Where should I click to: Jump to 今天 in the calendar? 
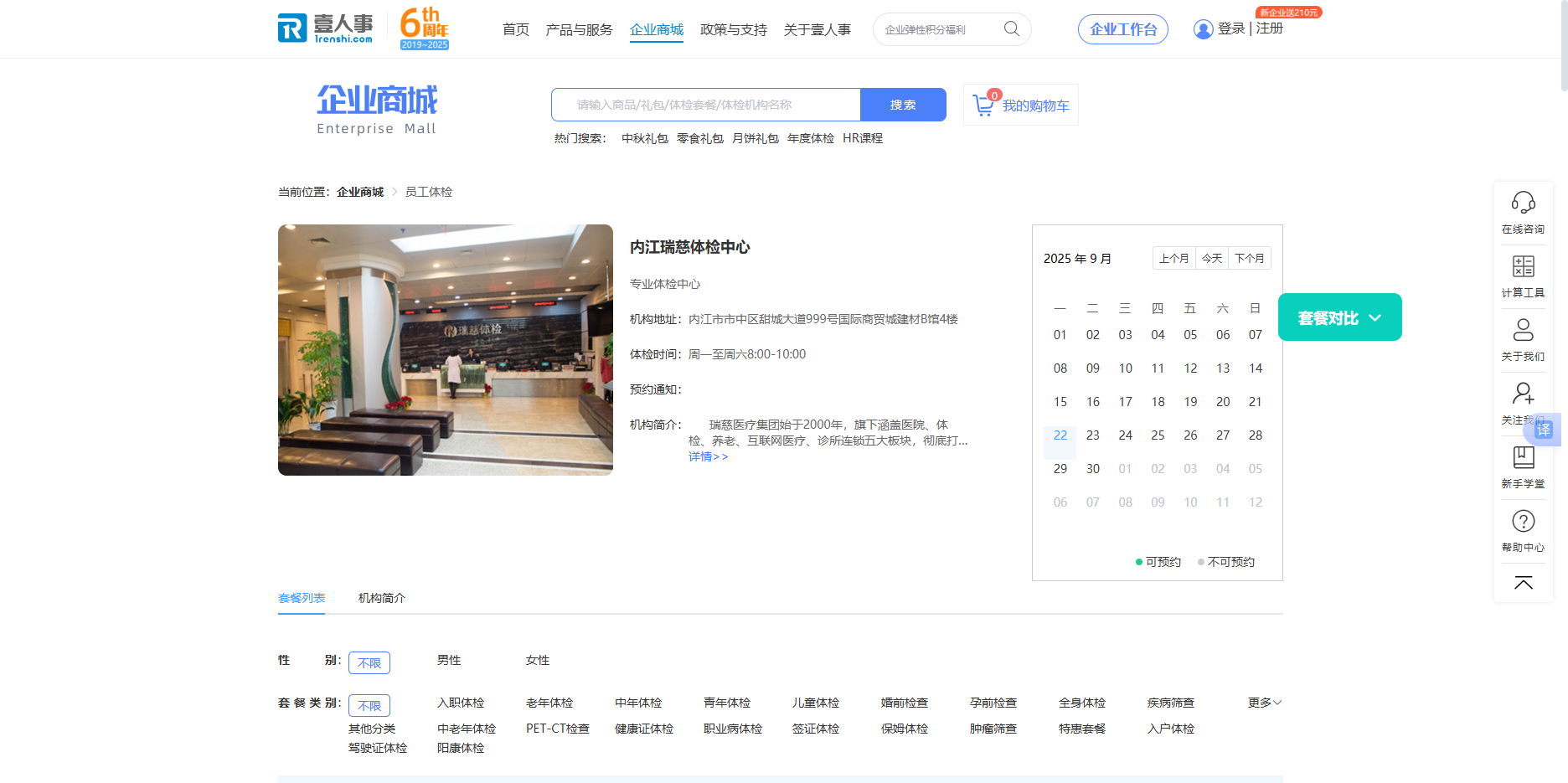click(x=1212, y=258)
